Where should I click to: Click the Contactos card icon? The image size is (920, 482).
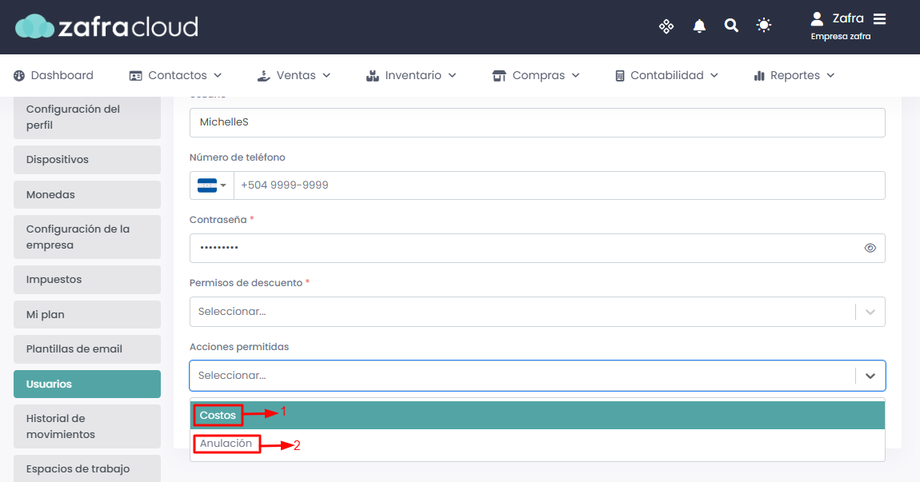(136, 76)
